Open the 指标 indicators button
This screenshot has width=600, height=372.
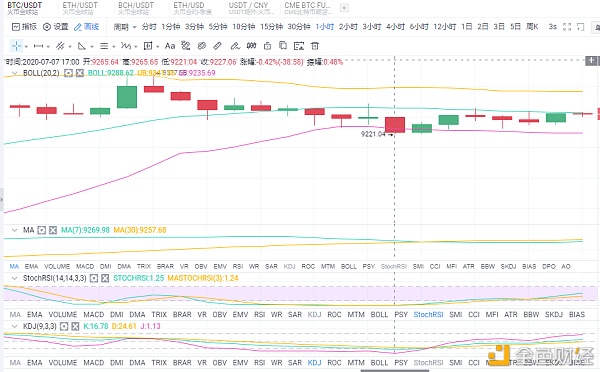[x=24, y=27]
